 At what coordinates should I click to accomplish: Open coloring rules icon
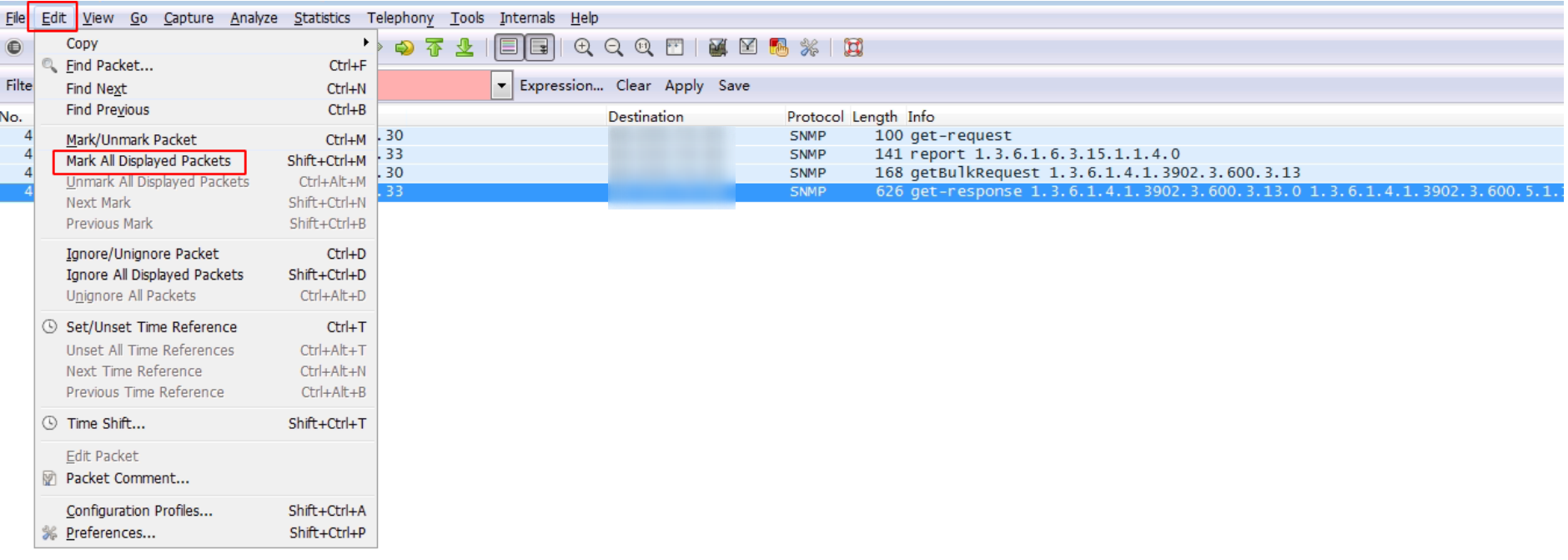coord(778,48)
